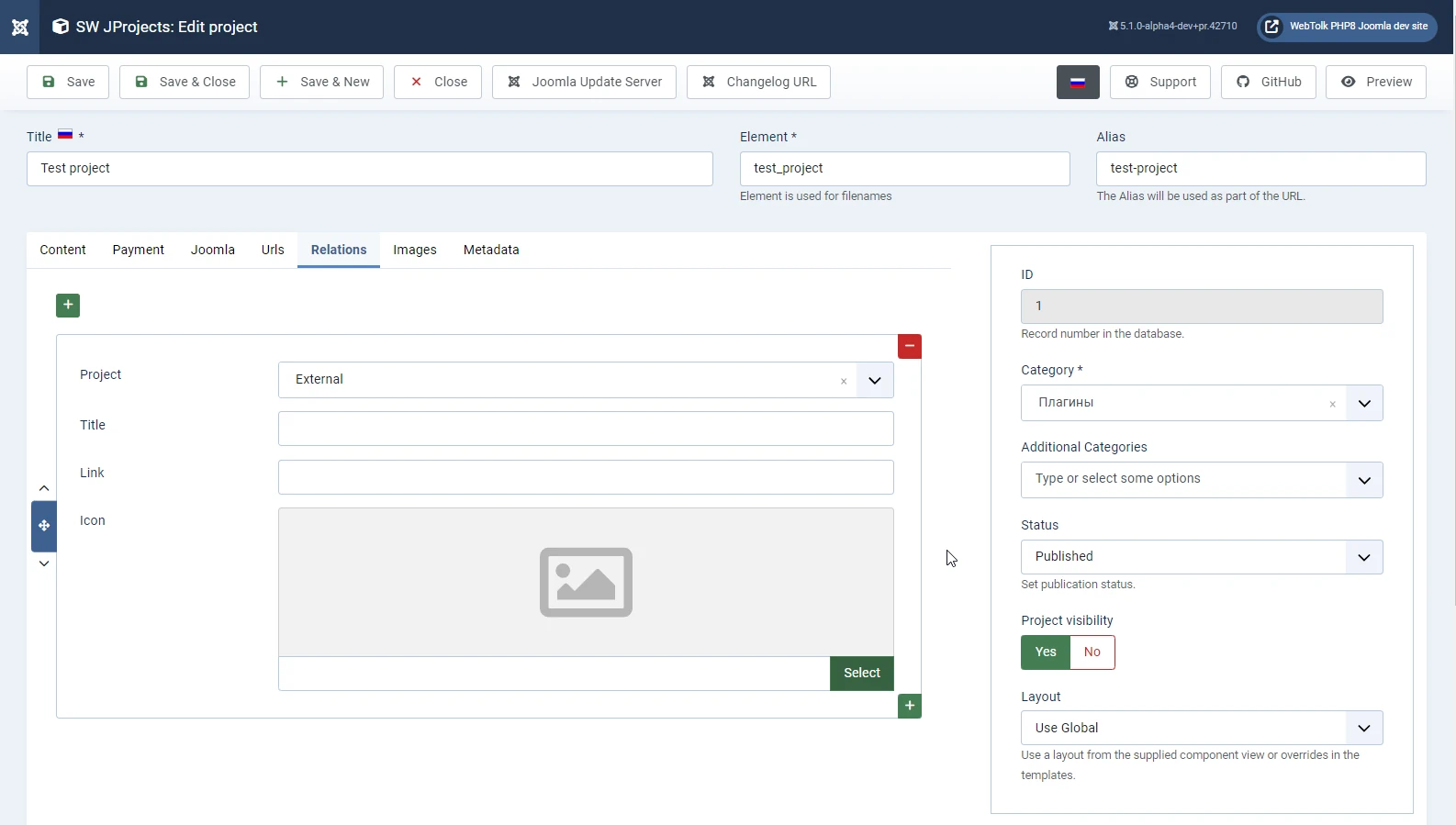Image resolution: width=1456 pixels, height=825 pixels.
Task: Click the Joomla version 5.1.0-alpha4 label
Action: click(x=1172, y=27)
